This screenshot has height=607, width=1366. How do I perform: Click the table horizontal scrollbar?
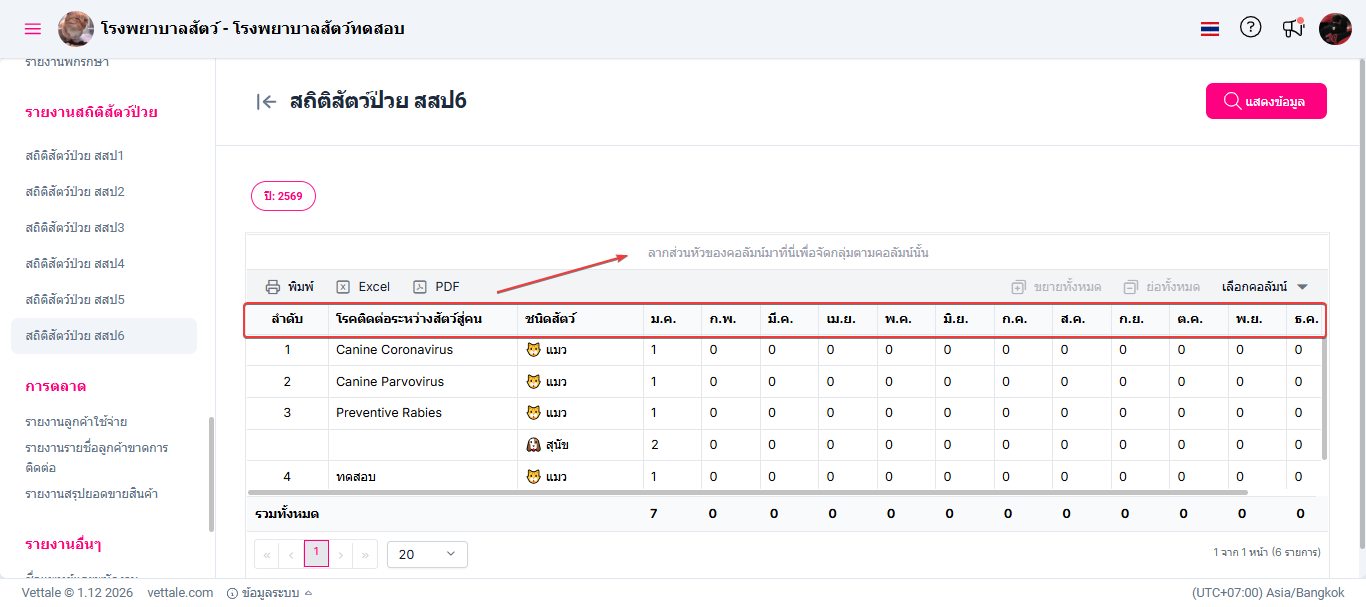[747, 492]
